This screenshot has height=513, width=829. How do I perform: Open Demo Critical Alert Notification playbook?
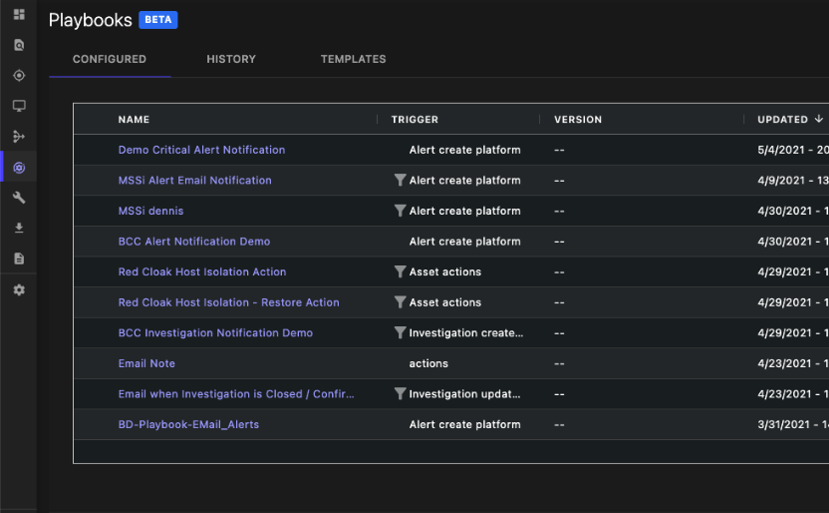[201, 150]
